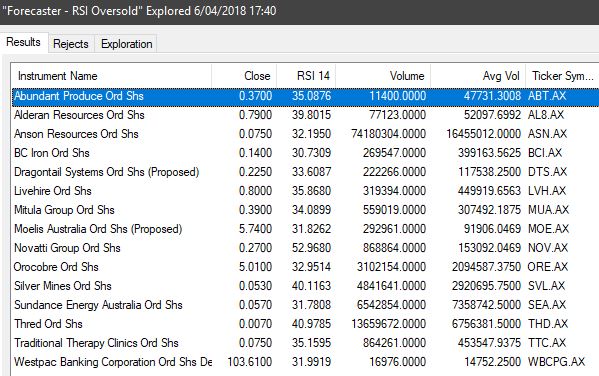Click the average volume 7358742.5000
The height and width of the screenshot is (376, 599).
coord(486,305)
